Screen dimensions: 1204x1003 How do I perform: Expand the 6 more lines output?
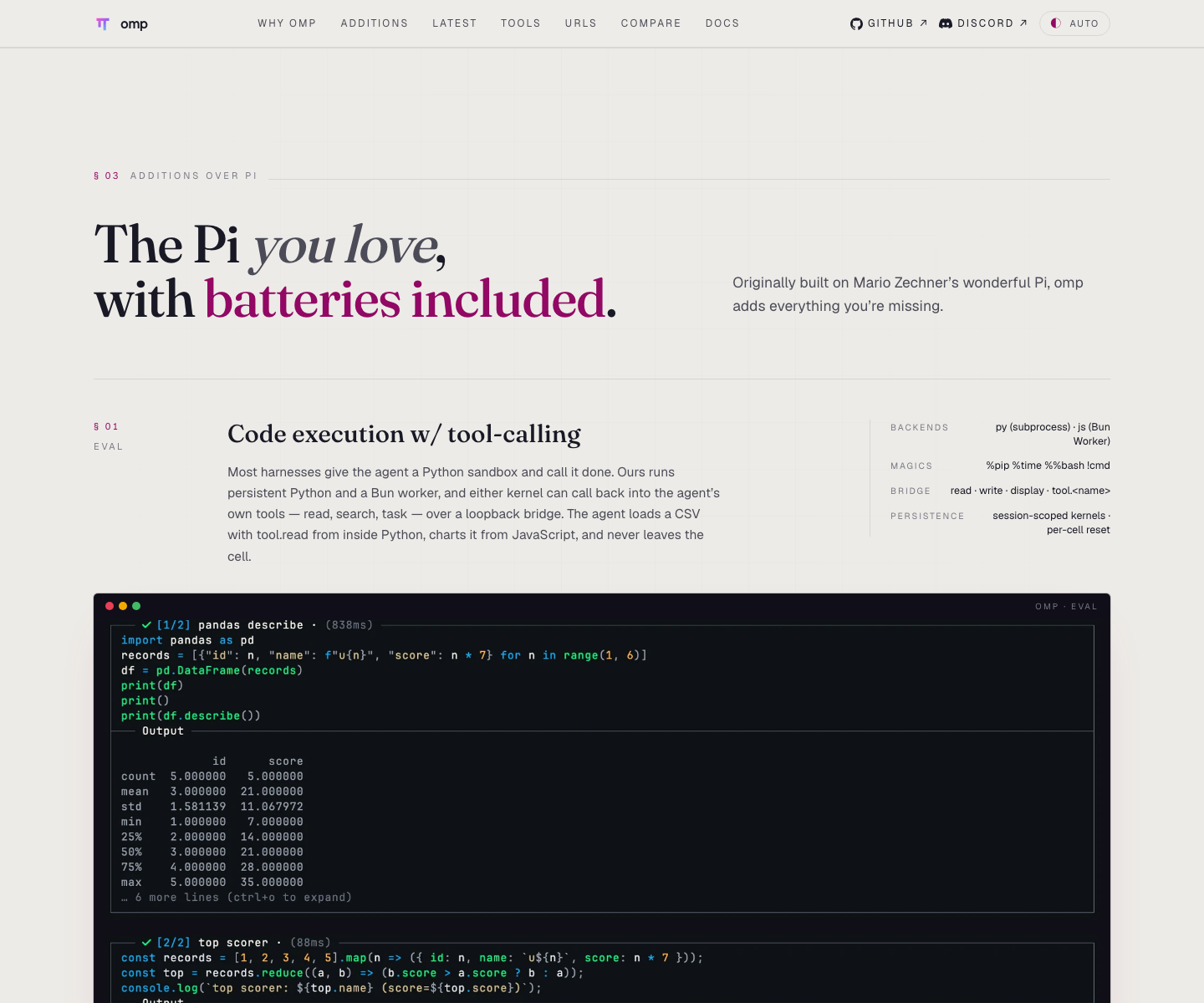tap(237, 898)
